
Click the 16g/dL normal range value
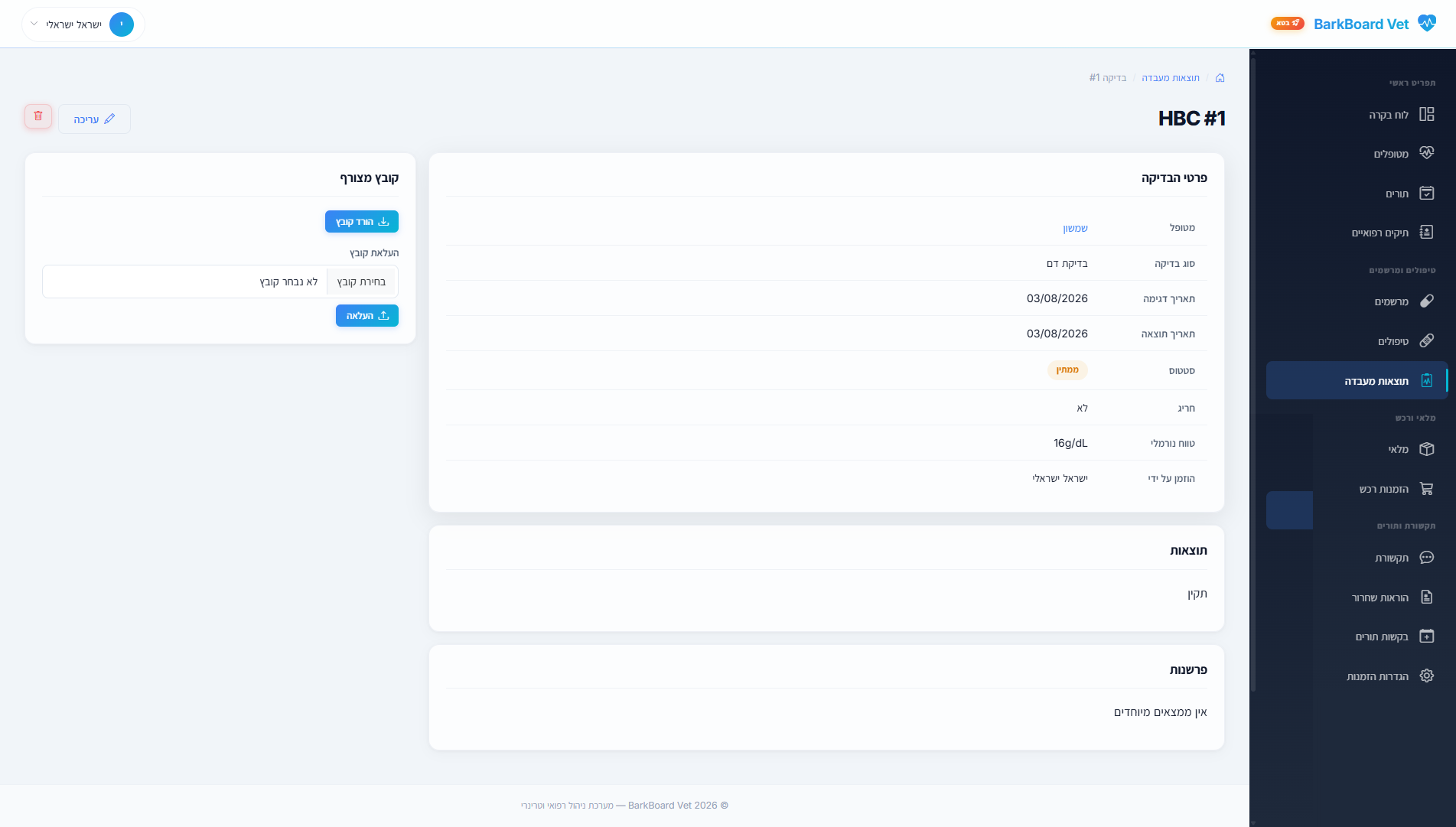click(x=1070, y=443)
